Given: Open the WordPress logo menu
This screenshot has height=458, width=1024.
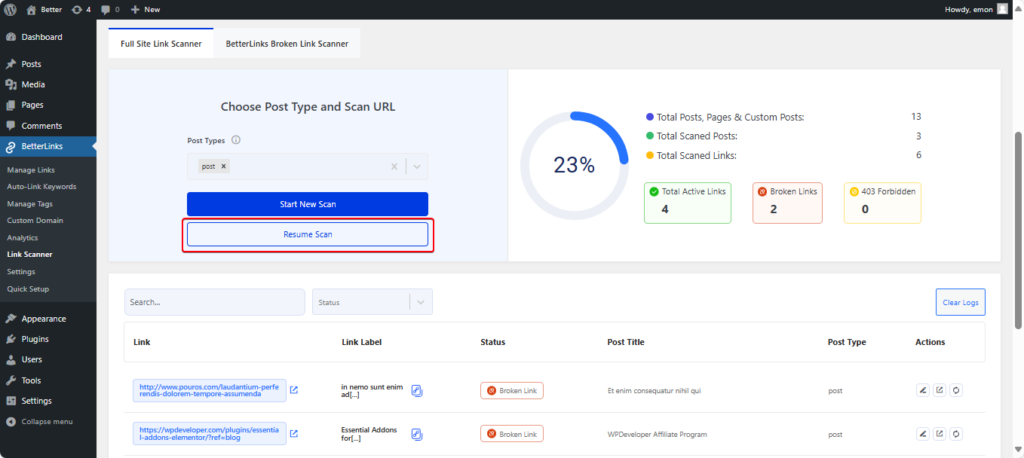Looking at the screenshot, I should tap(11, 9).
